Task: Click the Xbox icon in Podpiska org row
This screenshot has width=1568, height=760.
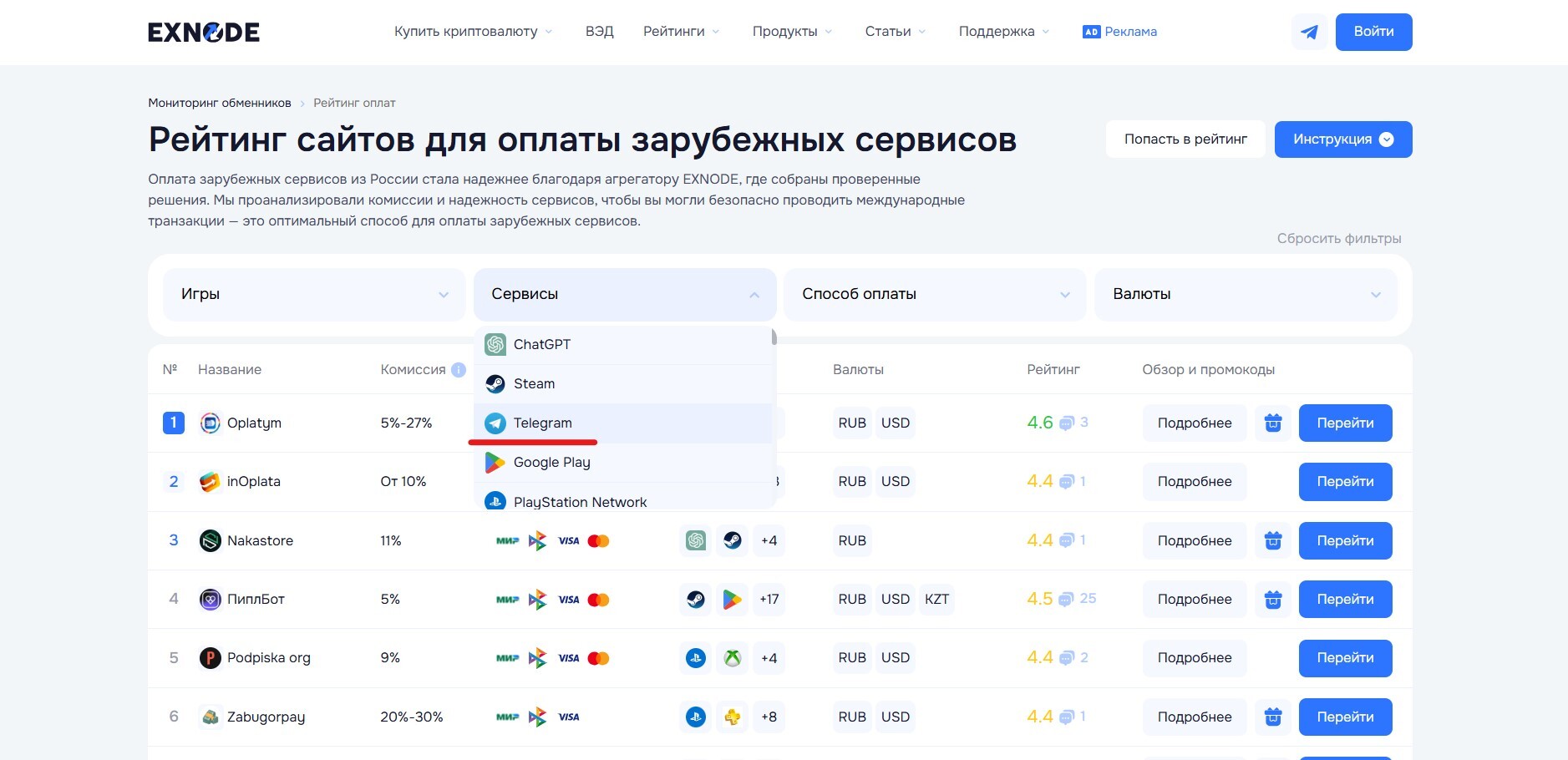Action: point(732,658)
